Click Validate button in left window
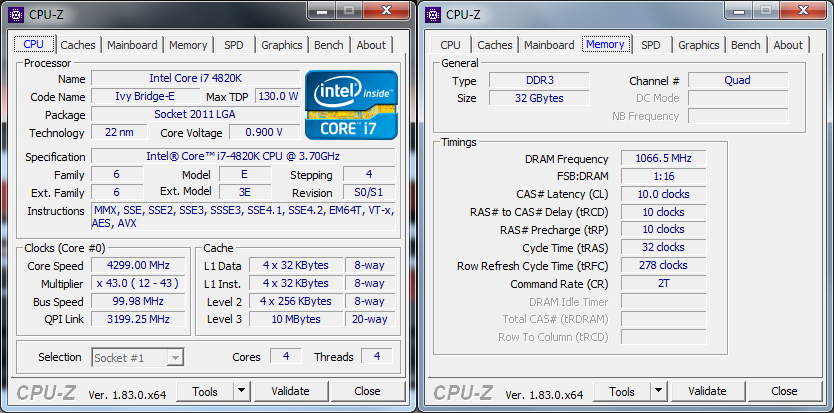This screenshot has height=413, width=834. pos(290,391)
